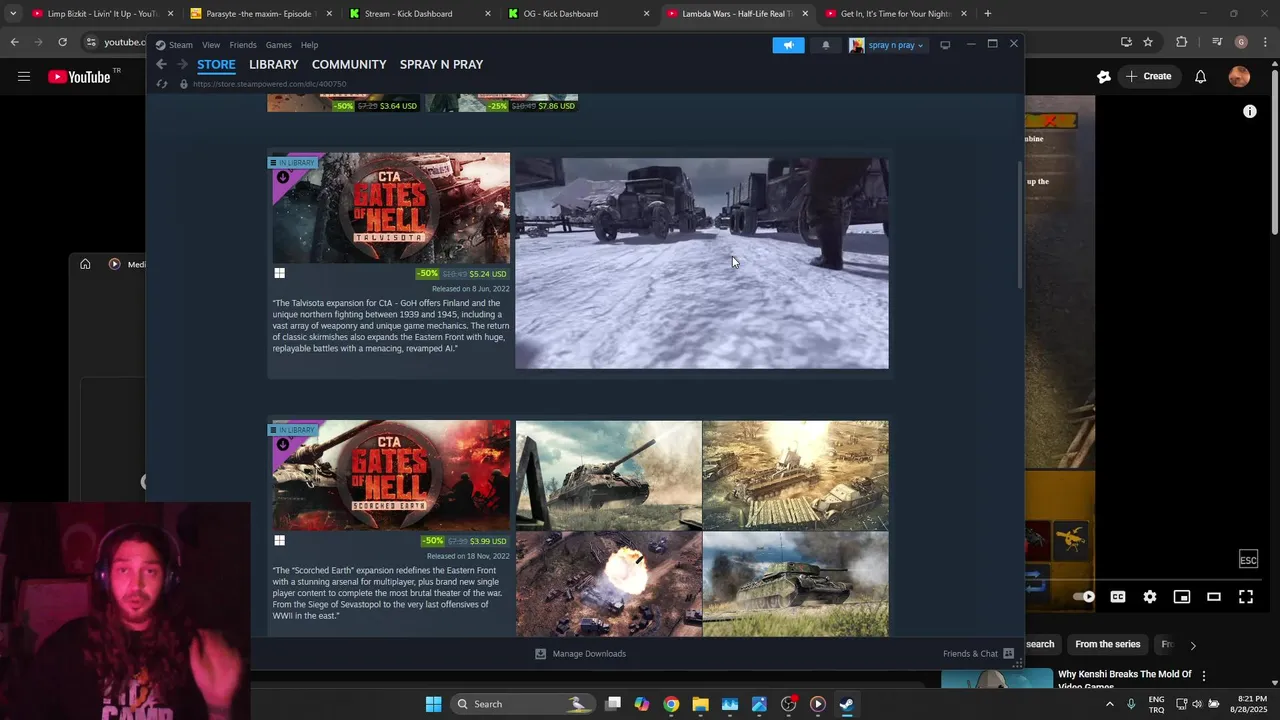Open Windows Start menu

(433, 704)
